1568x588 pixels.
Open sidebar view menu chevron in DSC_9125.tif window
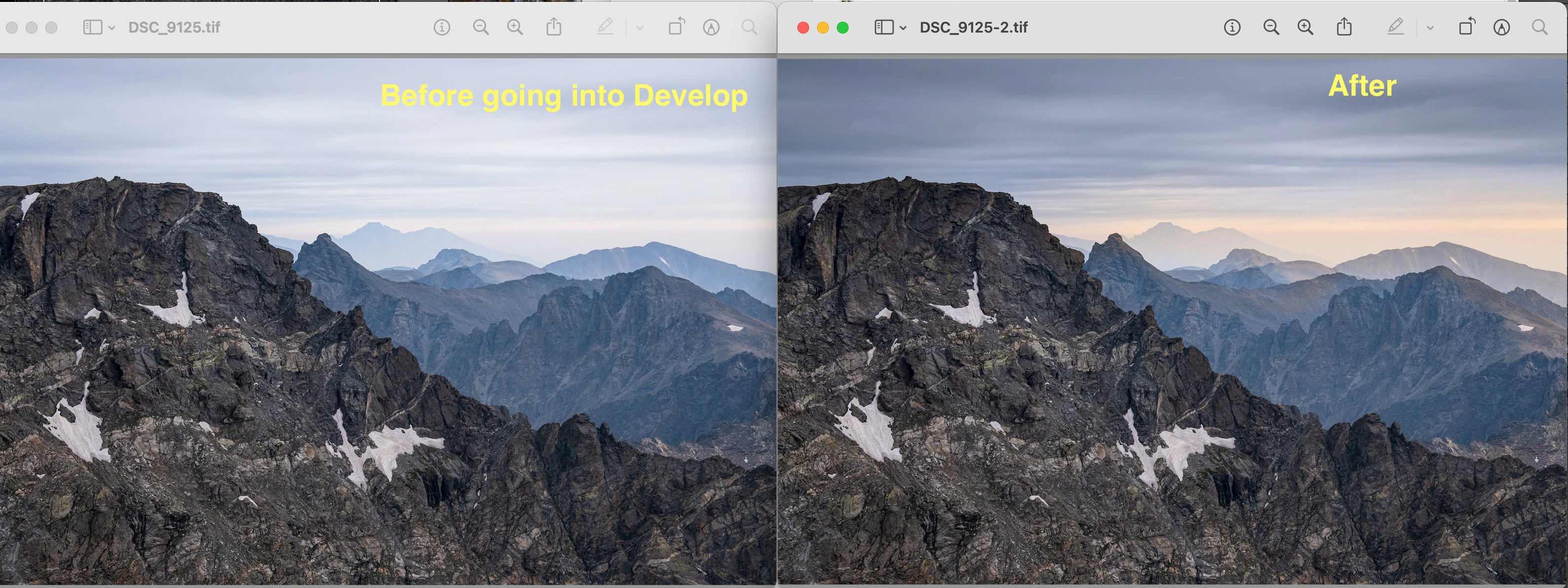click(112, 28)
